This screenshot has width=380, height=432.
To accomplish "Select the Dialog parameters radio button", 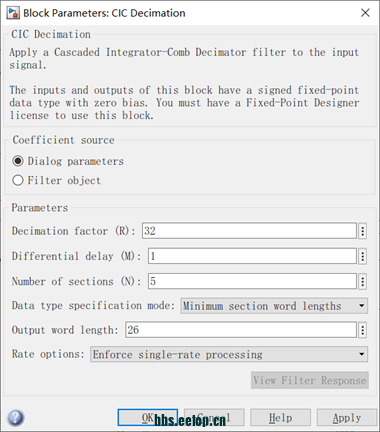I will tap(18, 161).
